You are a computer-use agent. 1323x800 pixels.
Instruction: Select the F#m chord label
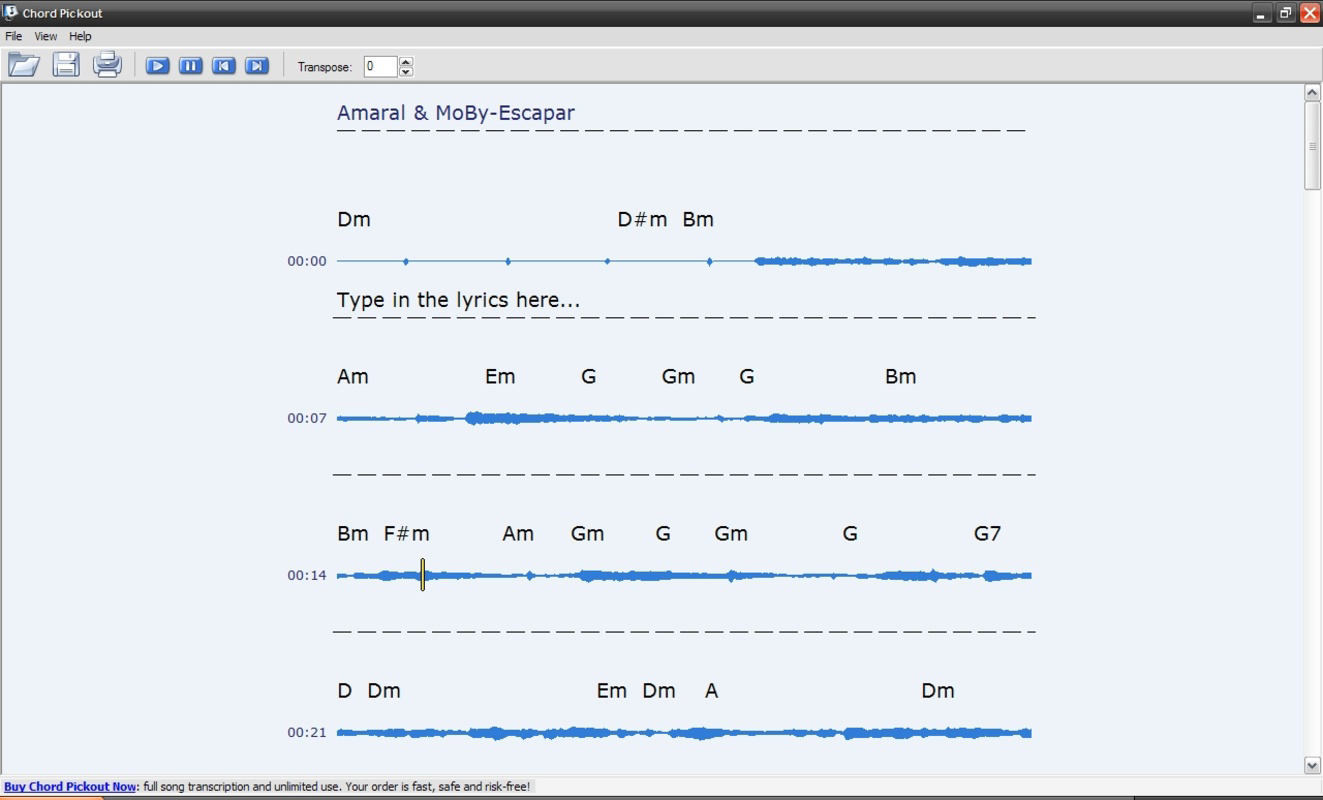[x=407, y=533]
